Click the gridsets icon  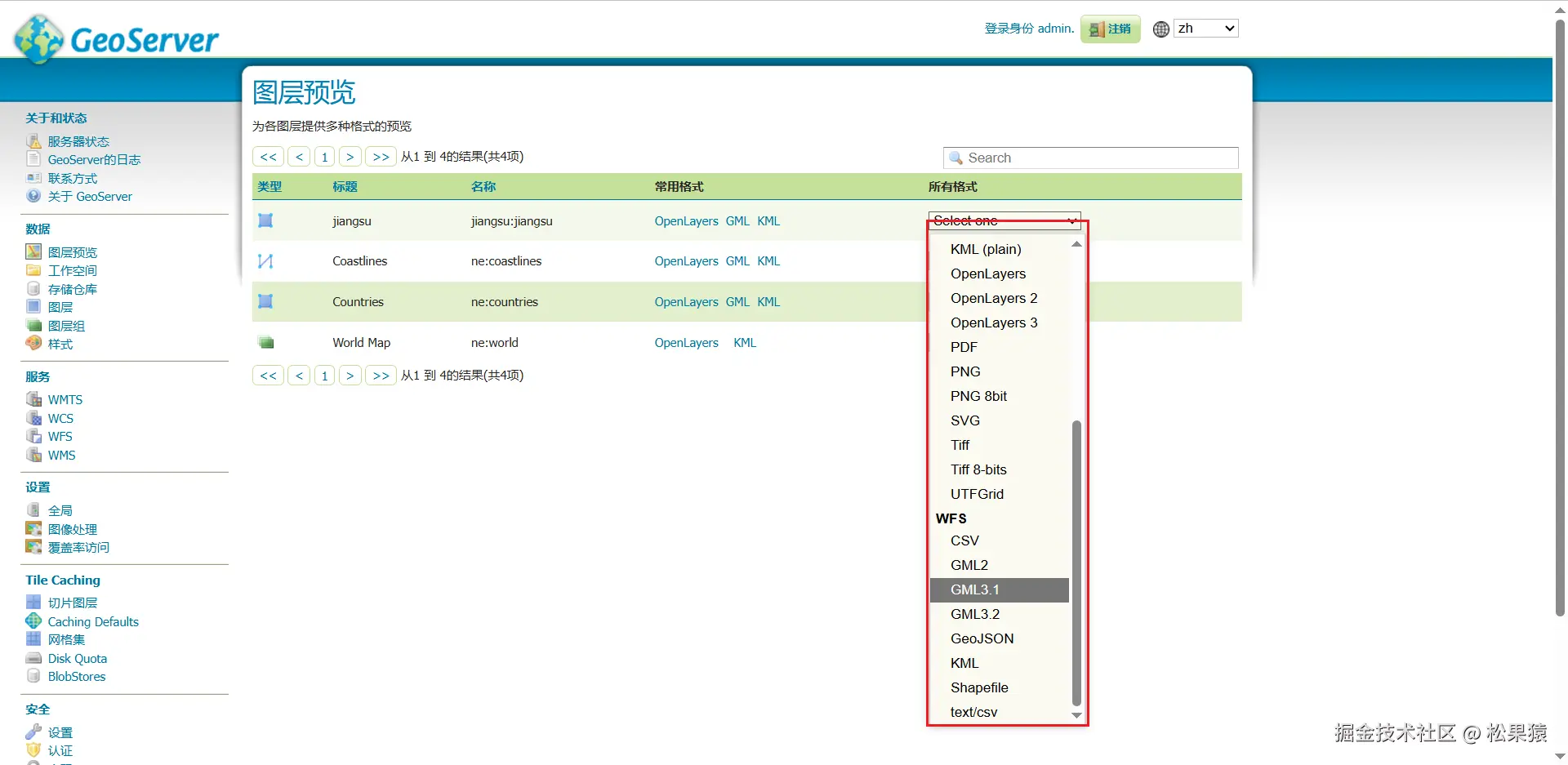click(33, 639)
